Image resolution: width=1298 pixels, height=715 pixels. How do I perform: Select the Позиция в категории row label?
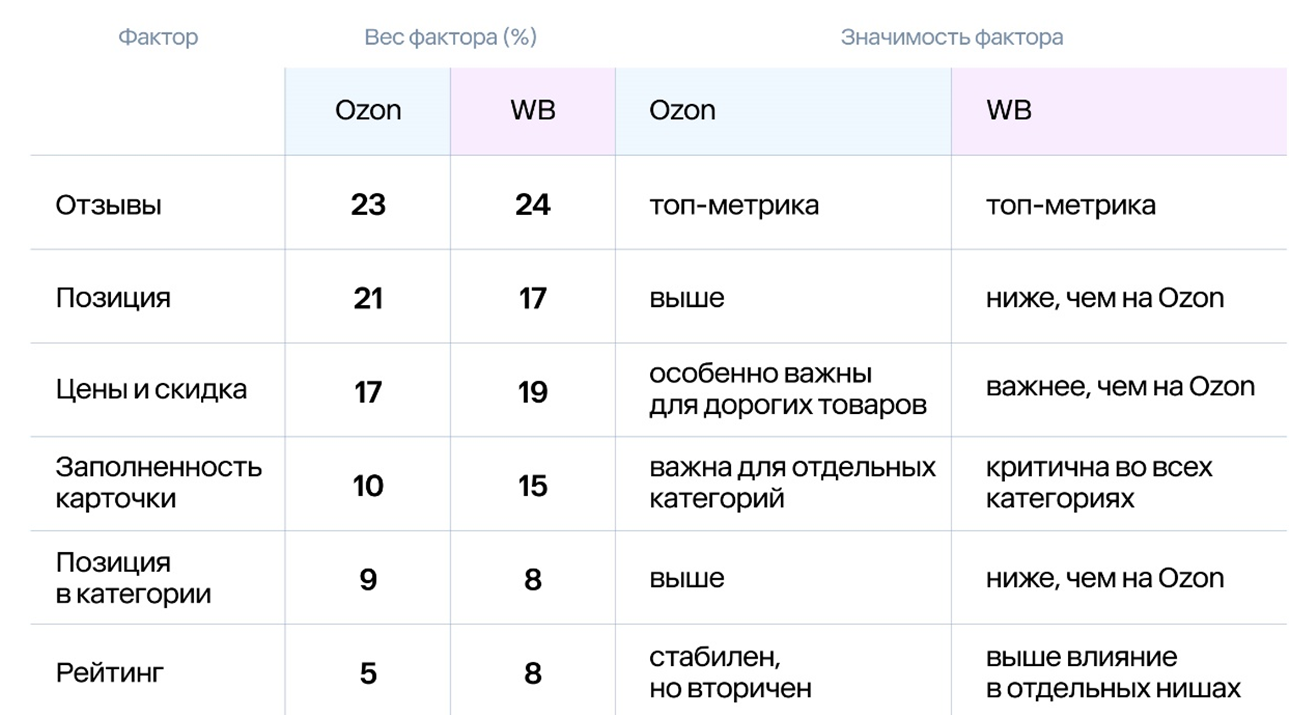(x=133, y=577)
